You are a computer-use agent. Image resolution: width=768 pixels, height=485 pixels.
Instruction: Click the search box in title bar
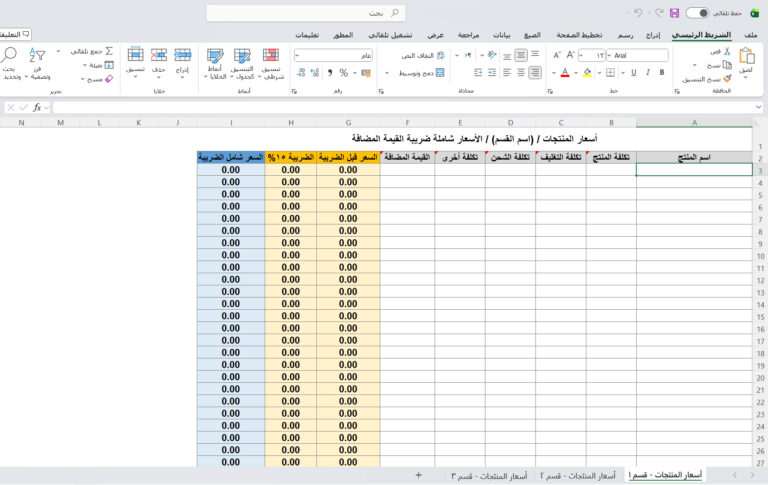[306, 13]
